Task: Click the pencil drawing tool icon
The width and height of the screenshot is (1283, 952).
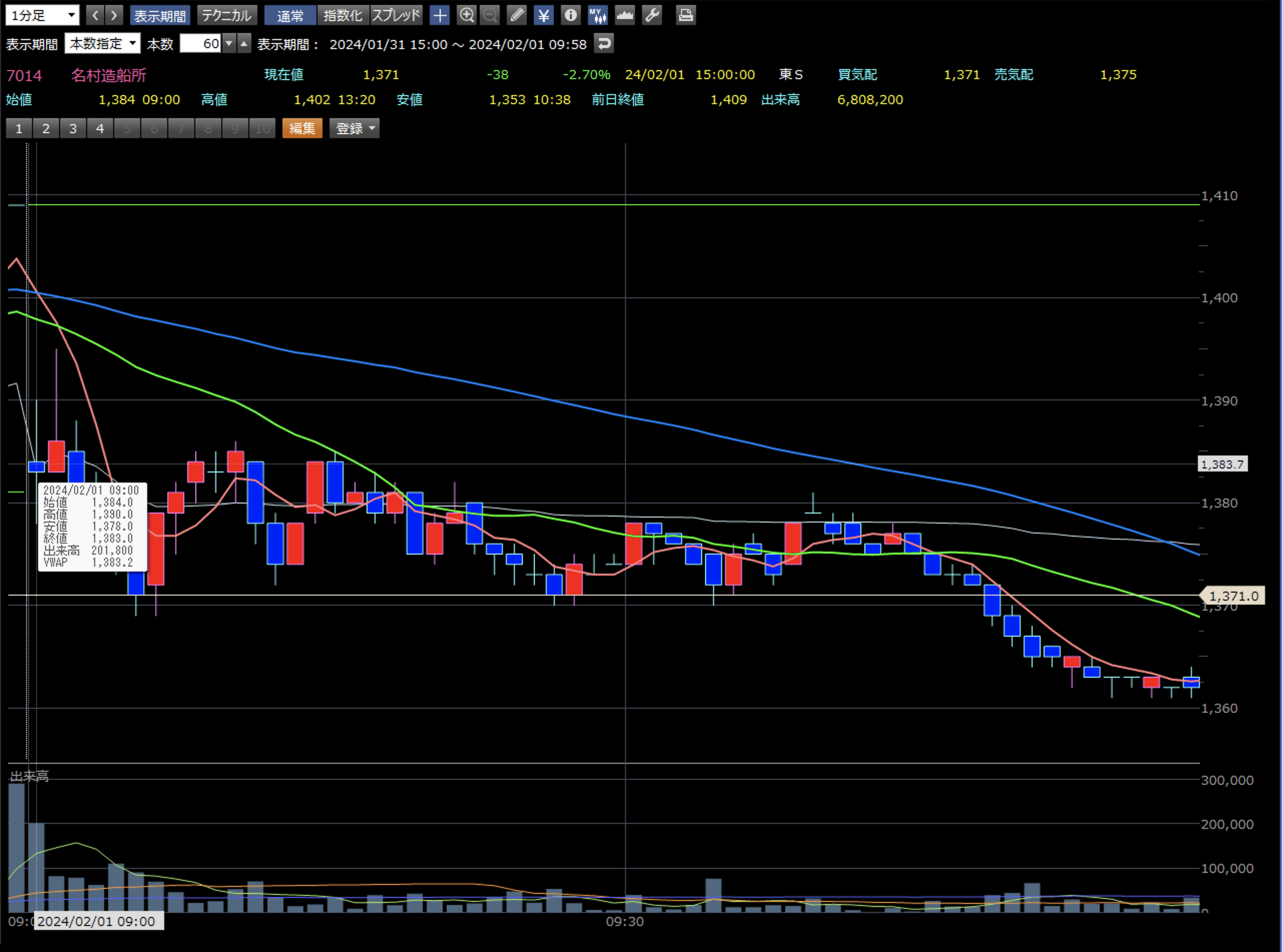Action: 517,16
